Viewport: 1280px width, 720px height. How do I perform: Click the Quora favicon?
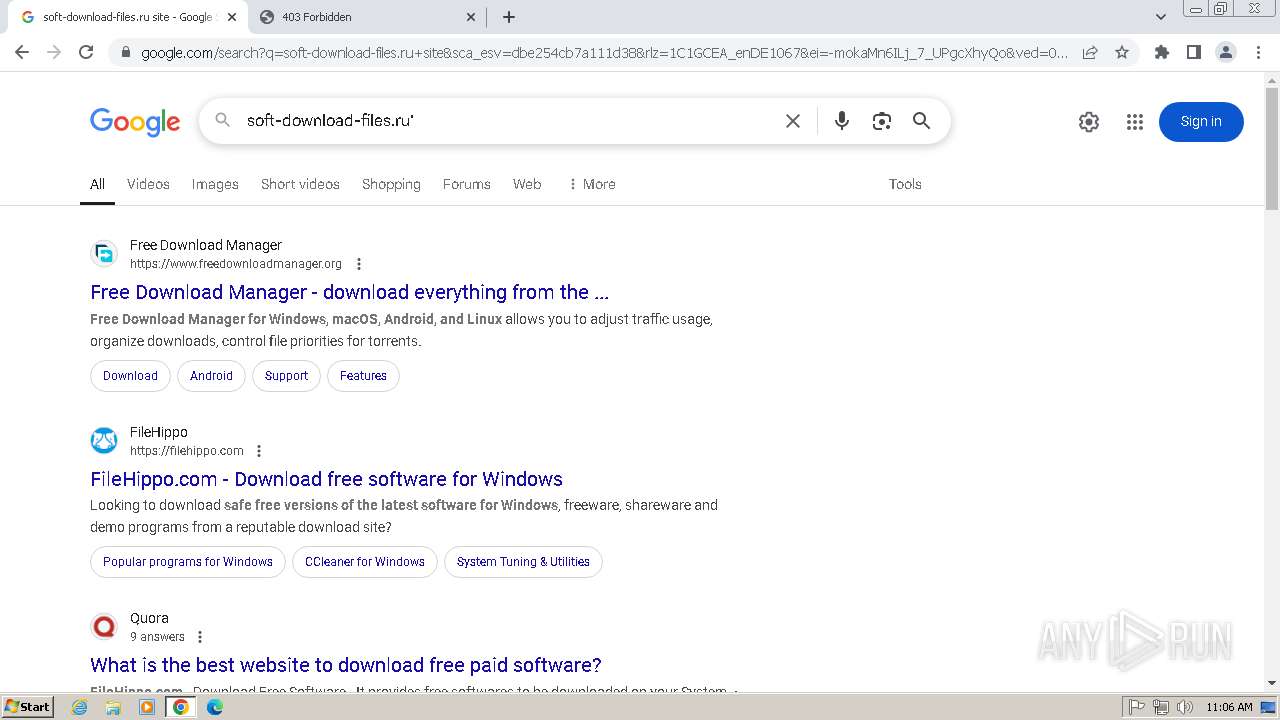point(104,626)
